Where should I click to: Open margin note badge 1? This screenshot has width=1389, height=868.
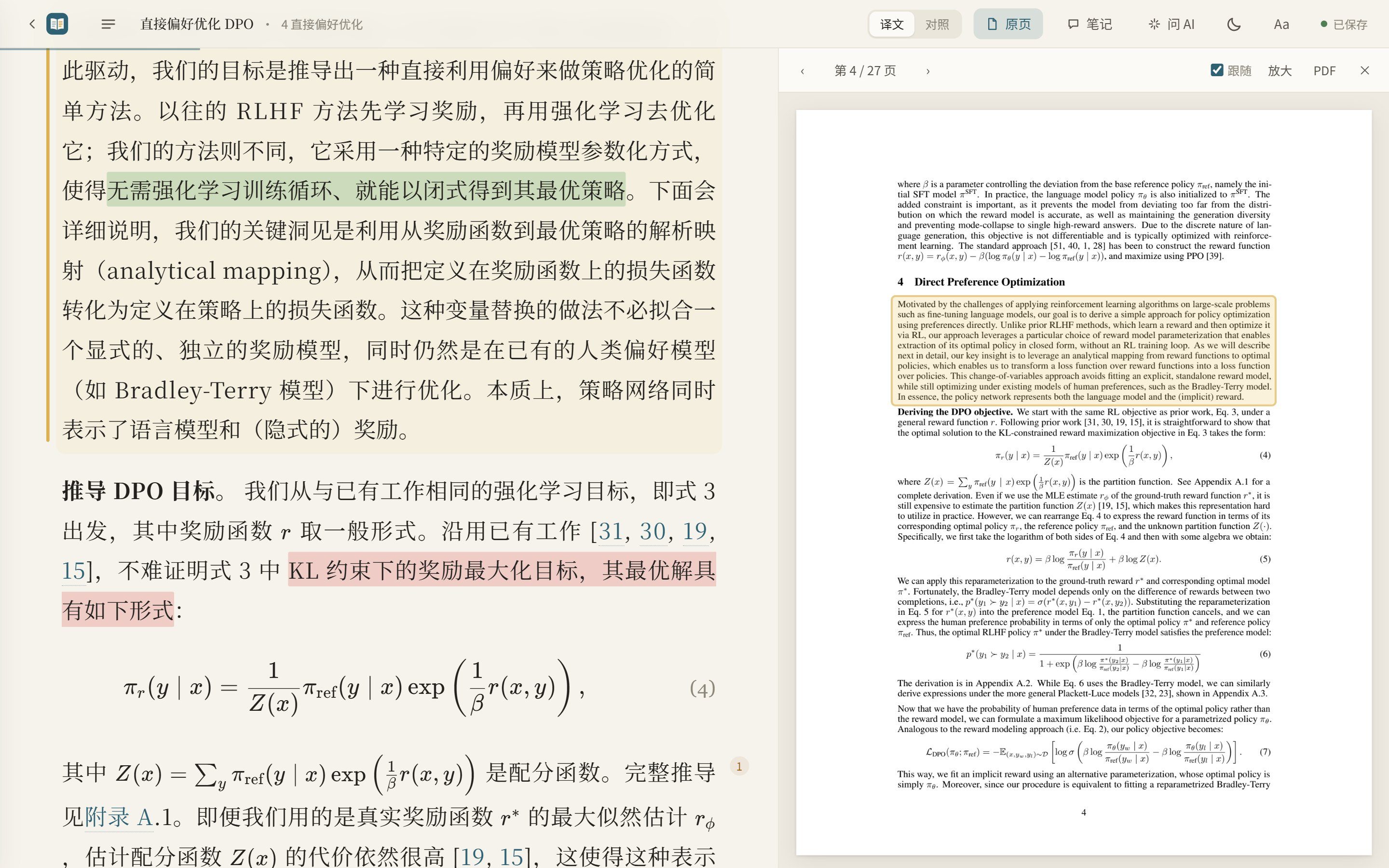pos(739,766)
